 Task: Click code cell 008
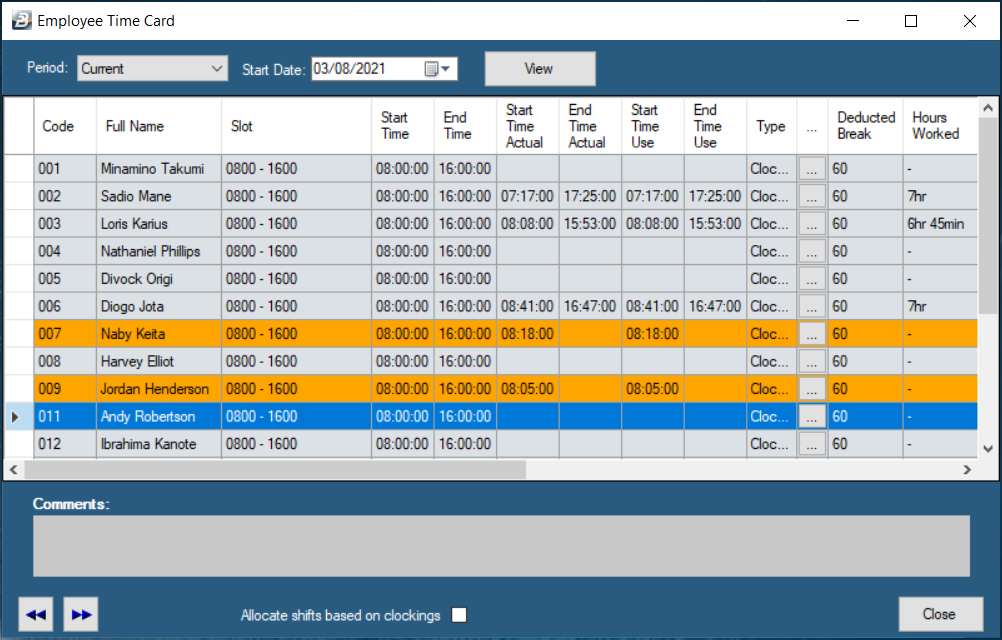coord(65,362)
